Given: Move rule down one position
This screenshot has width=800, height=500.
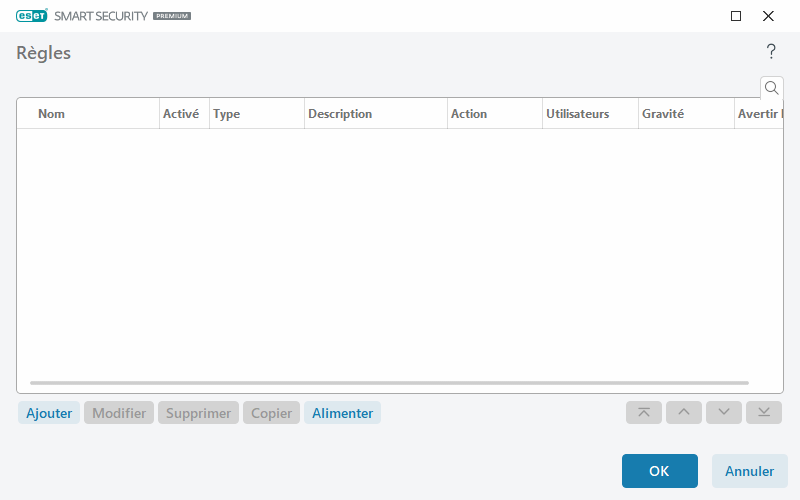Looking at the screenshot, I should (x=723, y=412).
